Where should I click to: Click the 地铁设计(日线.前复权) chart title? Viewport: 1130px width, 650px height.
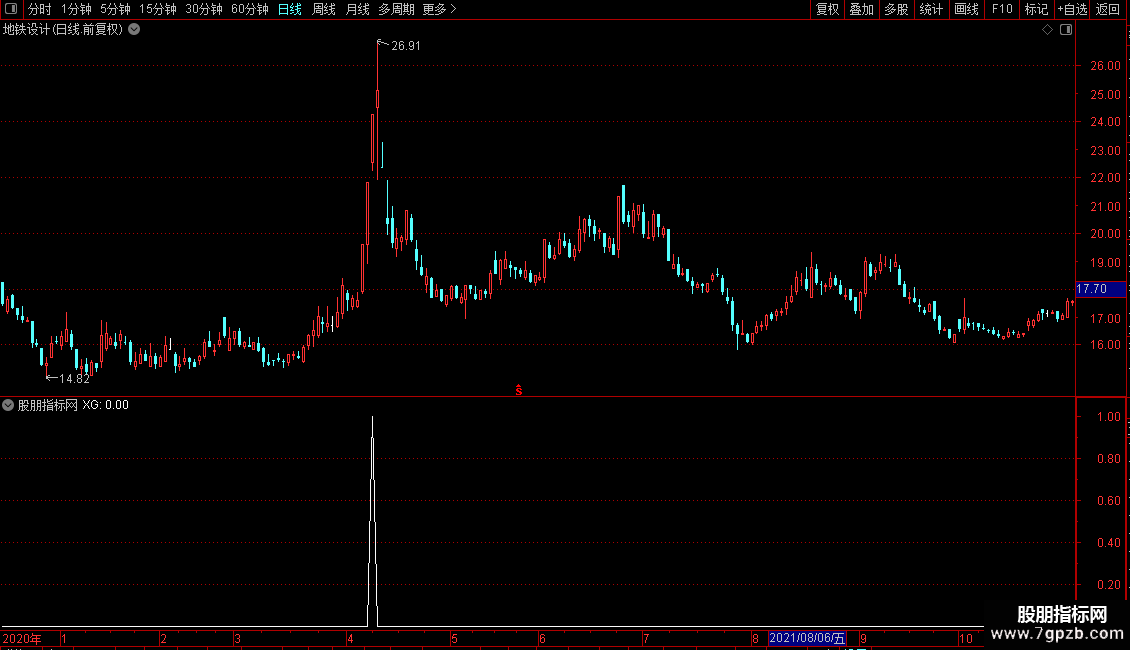63,30
